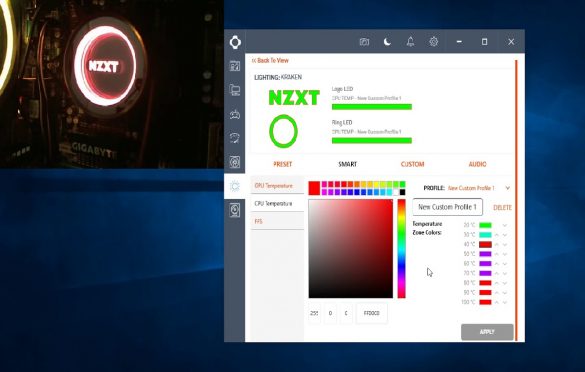
Task: Switch to the AUDIO lighting tab
Action: coord(477,164)
